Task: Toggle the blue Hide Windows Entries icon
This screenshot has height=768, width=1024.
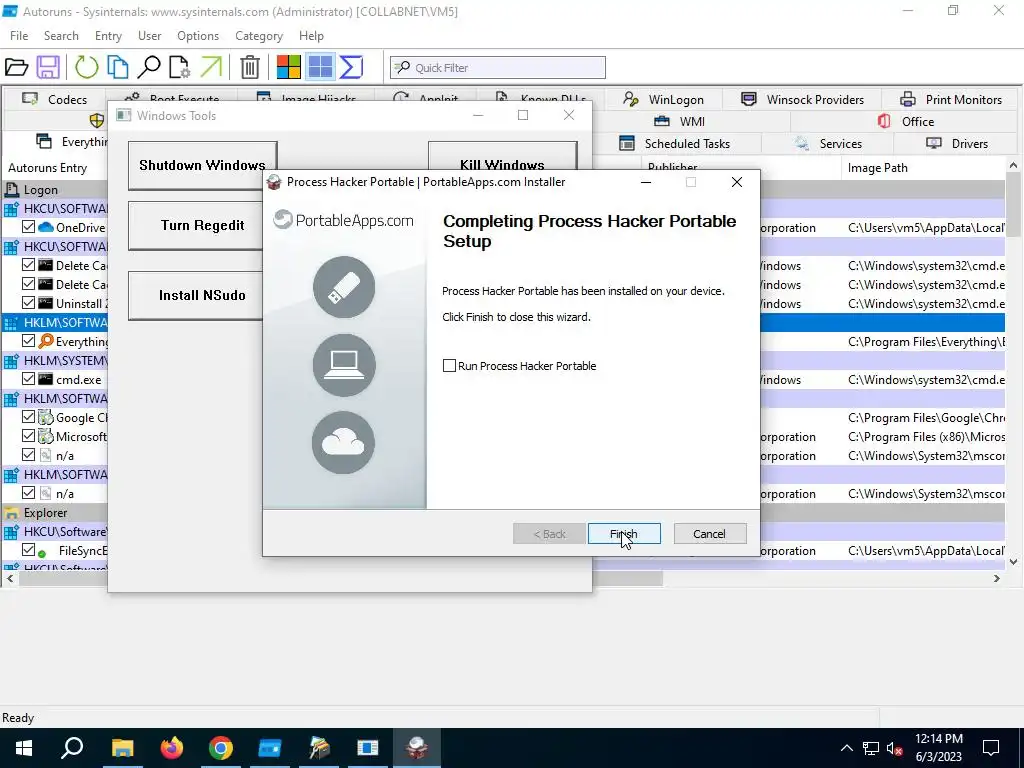Action: [320, 67]
